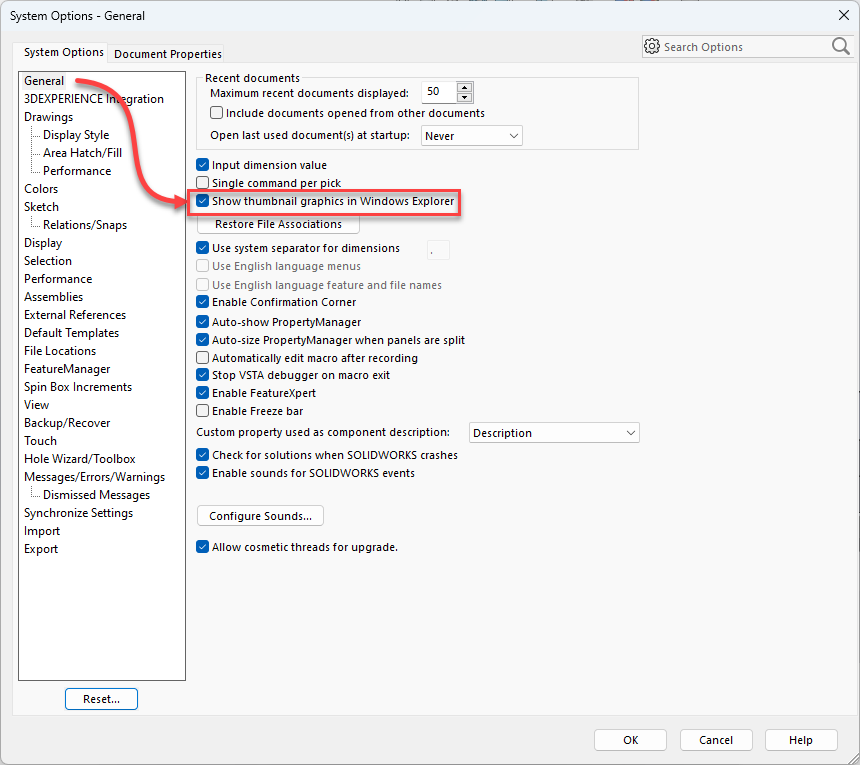Increase maximum recent documents with up arrow
This screenshot has height=765, width=860.
click(464, 87)
